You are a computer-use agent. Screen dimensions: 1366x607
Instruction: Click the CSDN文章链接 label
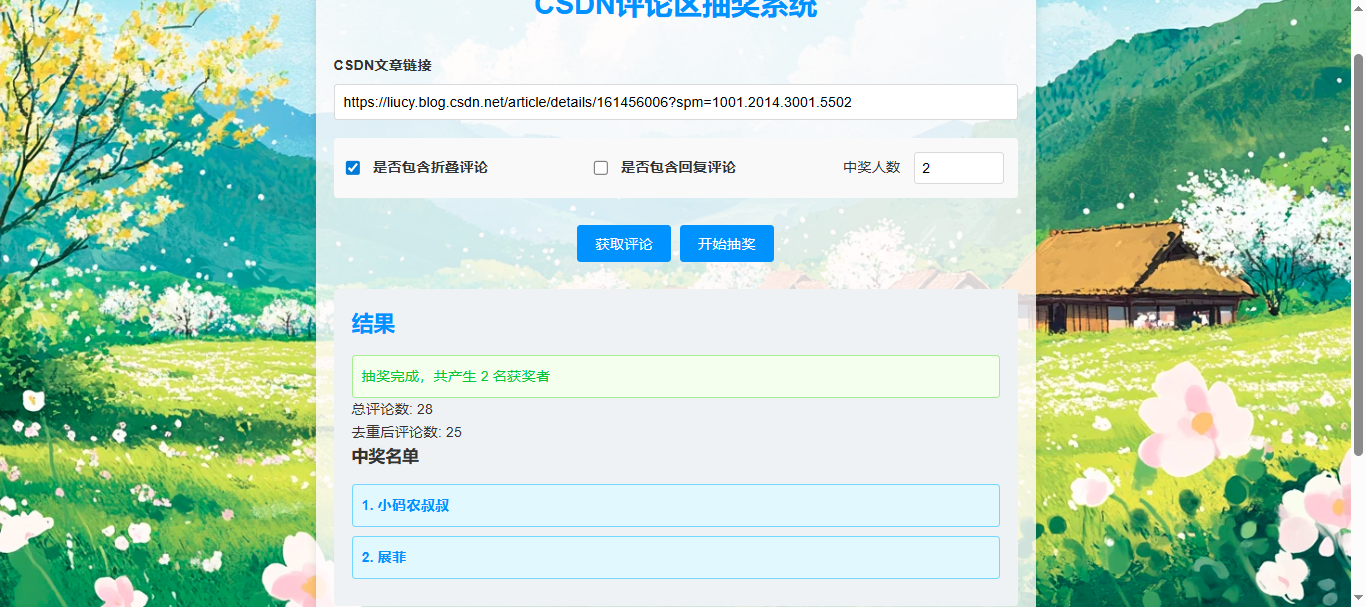click(383, 65)
